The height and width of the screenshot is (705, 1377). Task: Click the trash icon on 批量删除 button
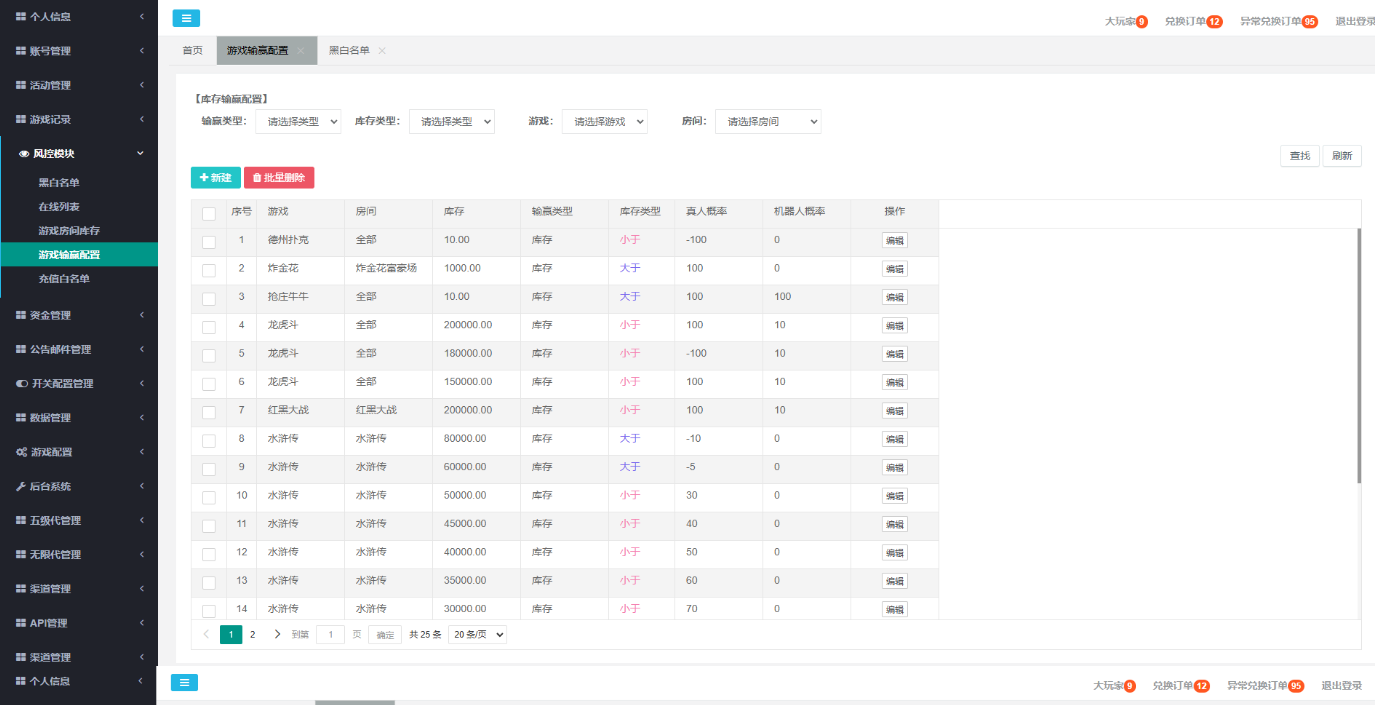point(256,176)
